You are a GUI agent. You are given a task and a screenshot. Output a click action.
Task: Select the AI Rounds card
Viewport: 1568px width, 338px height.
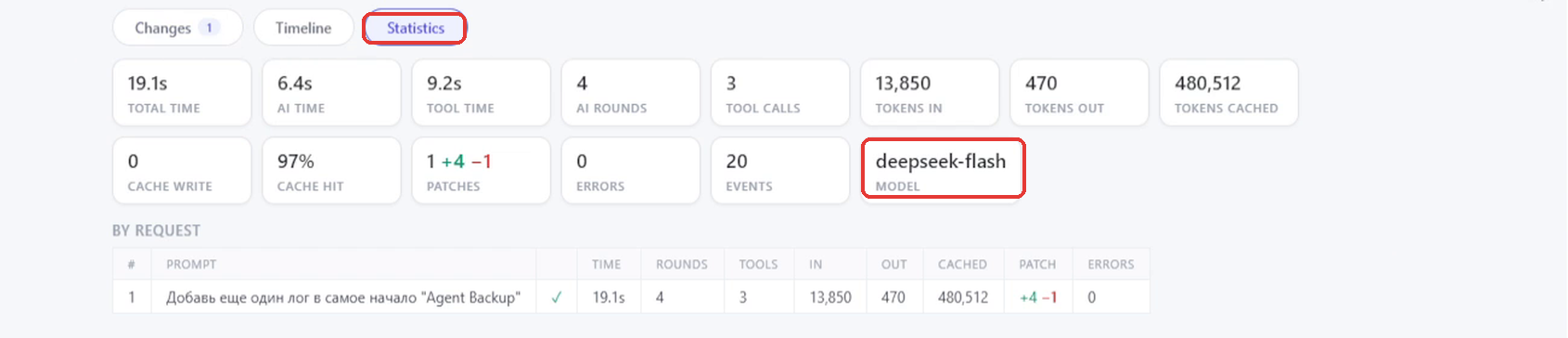coord(630,93)
